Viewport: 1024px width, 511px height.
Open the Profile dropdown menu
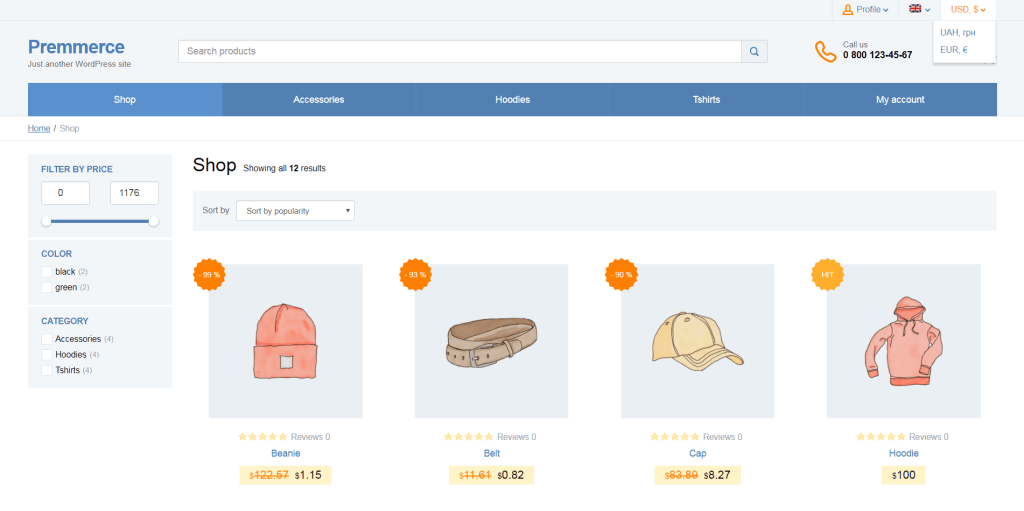[x=865, y=10]
